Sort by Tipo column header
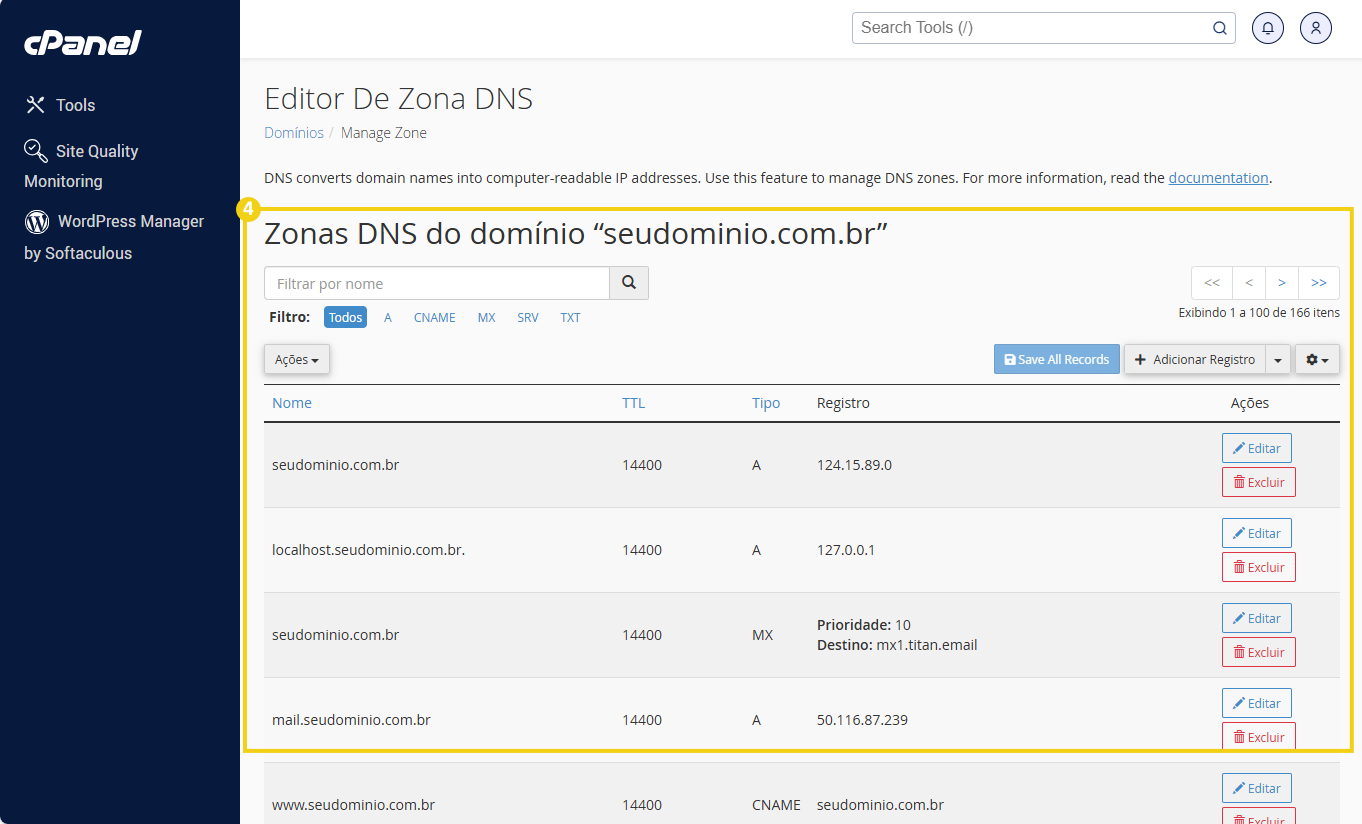Image resolution: width=1362 pixels, height=824 pixels. click(766, 403)
